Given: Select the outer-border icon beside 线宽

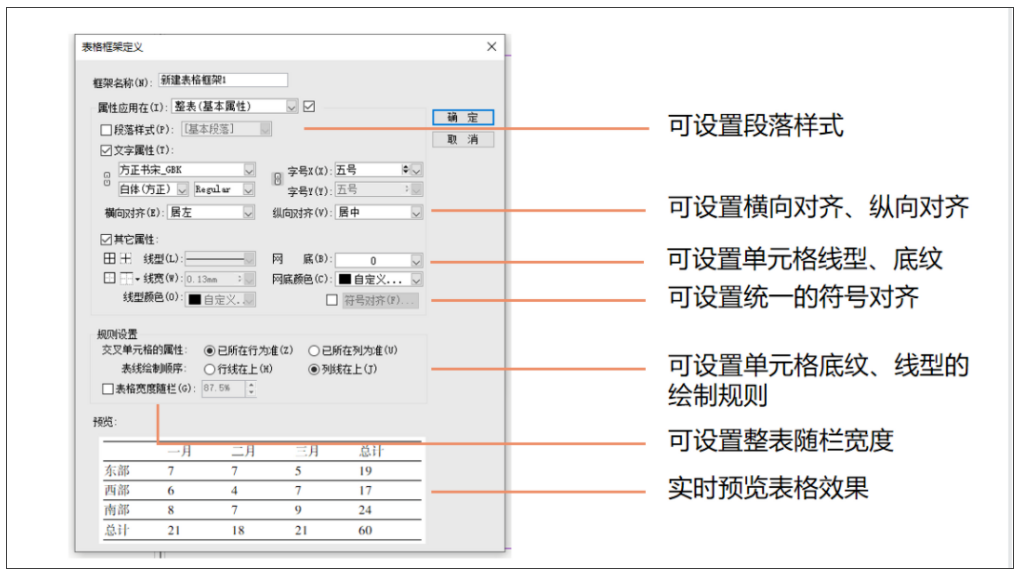Looking at the screenshot, I should 110,279.
